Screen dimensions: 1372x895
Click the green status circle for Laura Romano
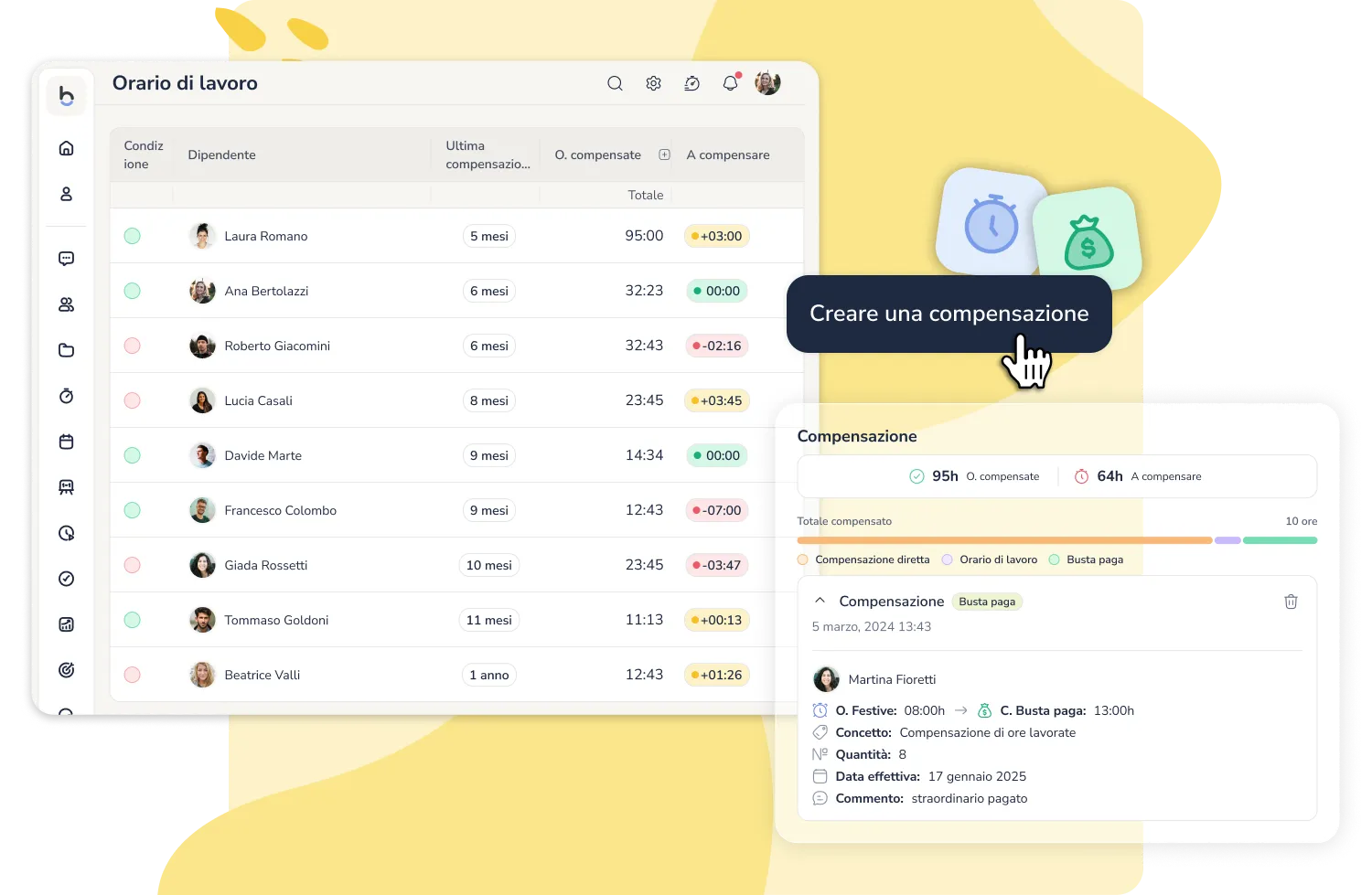(x=132, y=236)
